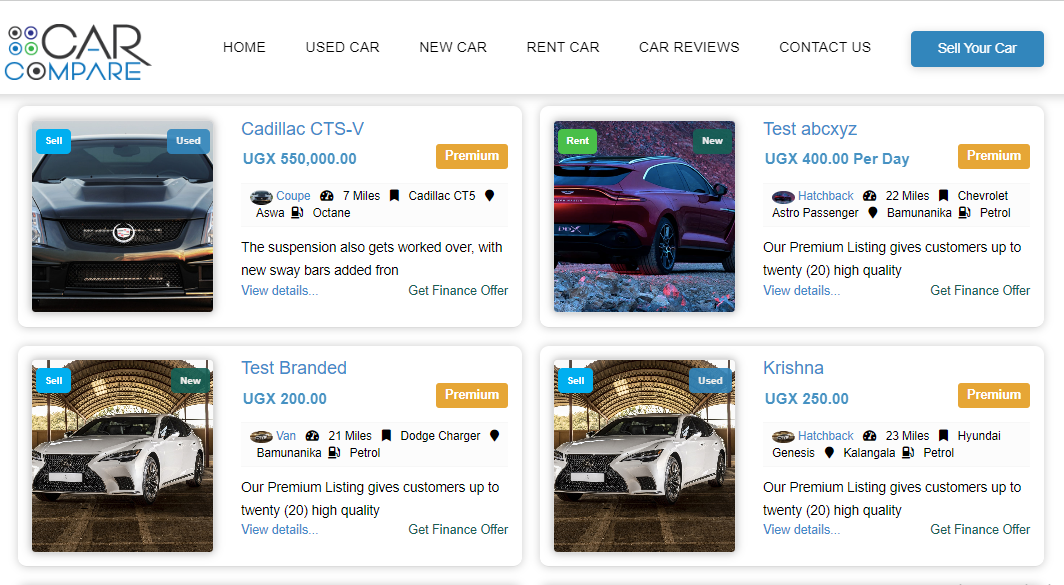Click the UGX 550,000.00 price
The width and height of the screenshot is (1064, 585).
299,159
